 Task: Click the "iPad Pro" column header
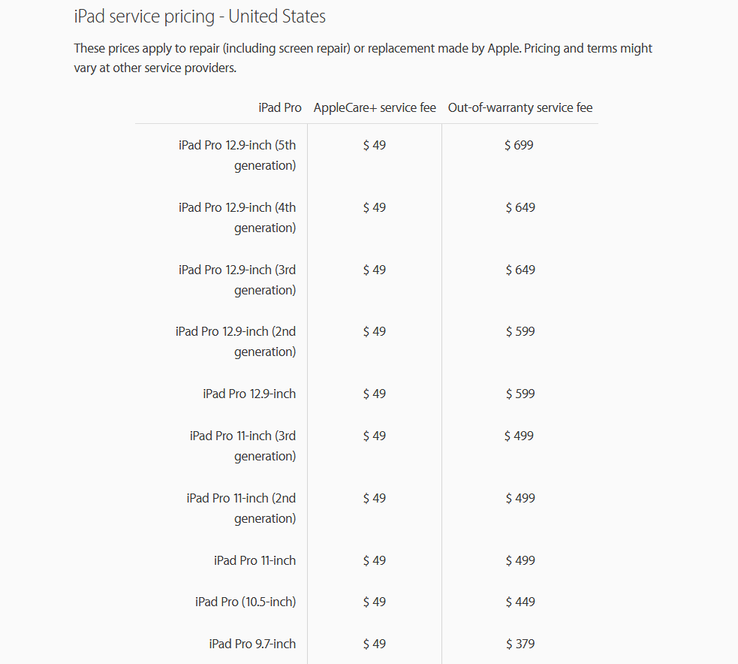(x=279, y=108)
